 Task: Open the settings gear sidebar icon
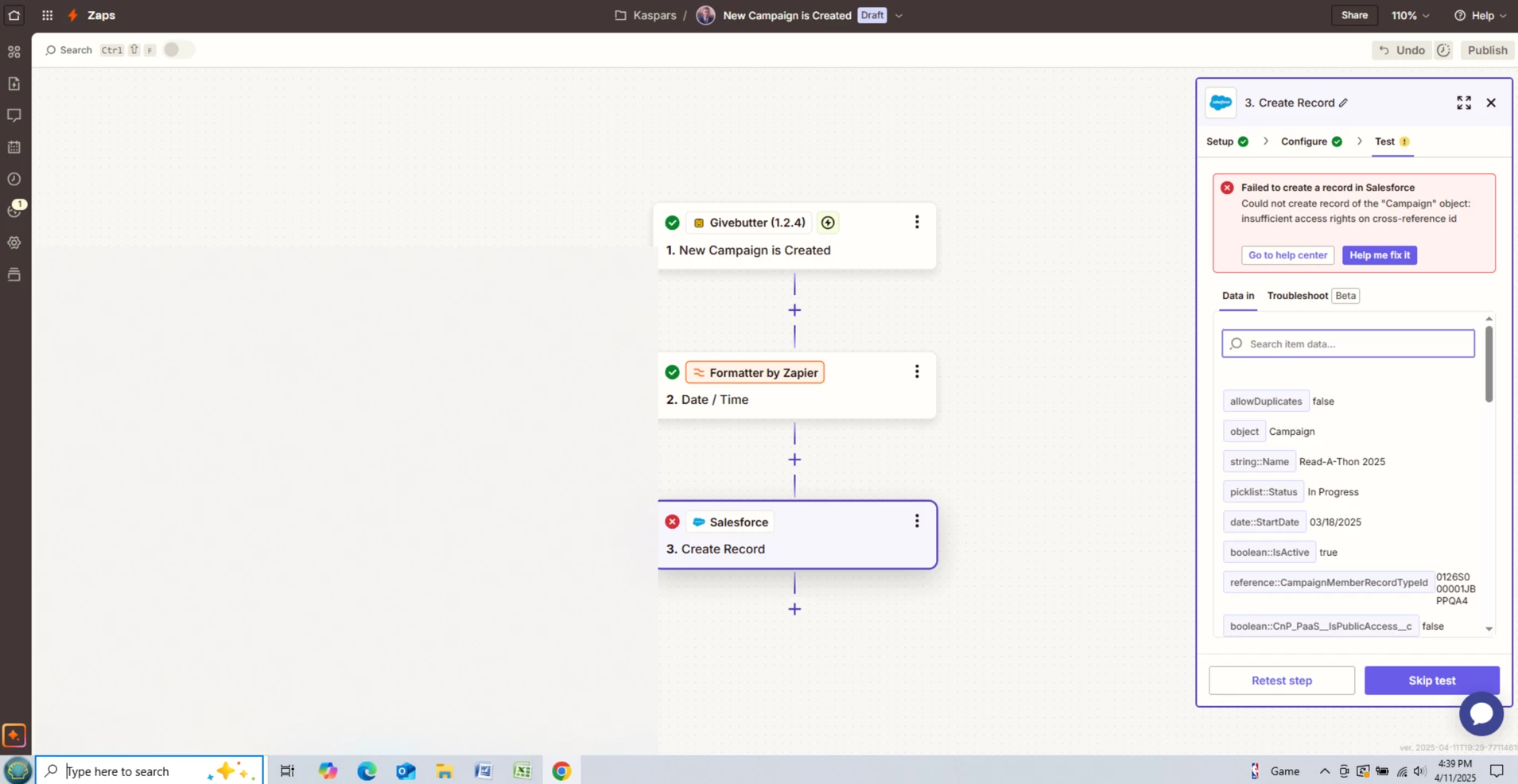(14, 243)
